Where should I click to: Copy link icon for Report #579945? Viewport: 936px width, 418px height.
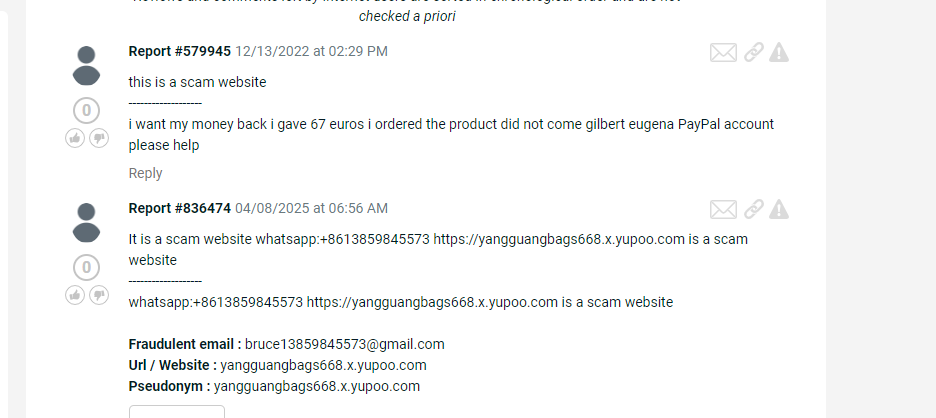[x=753, y=53]
